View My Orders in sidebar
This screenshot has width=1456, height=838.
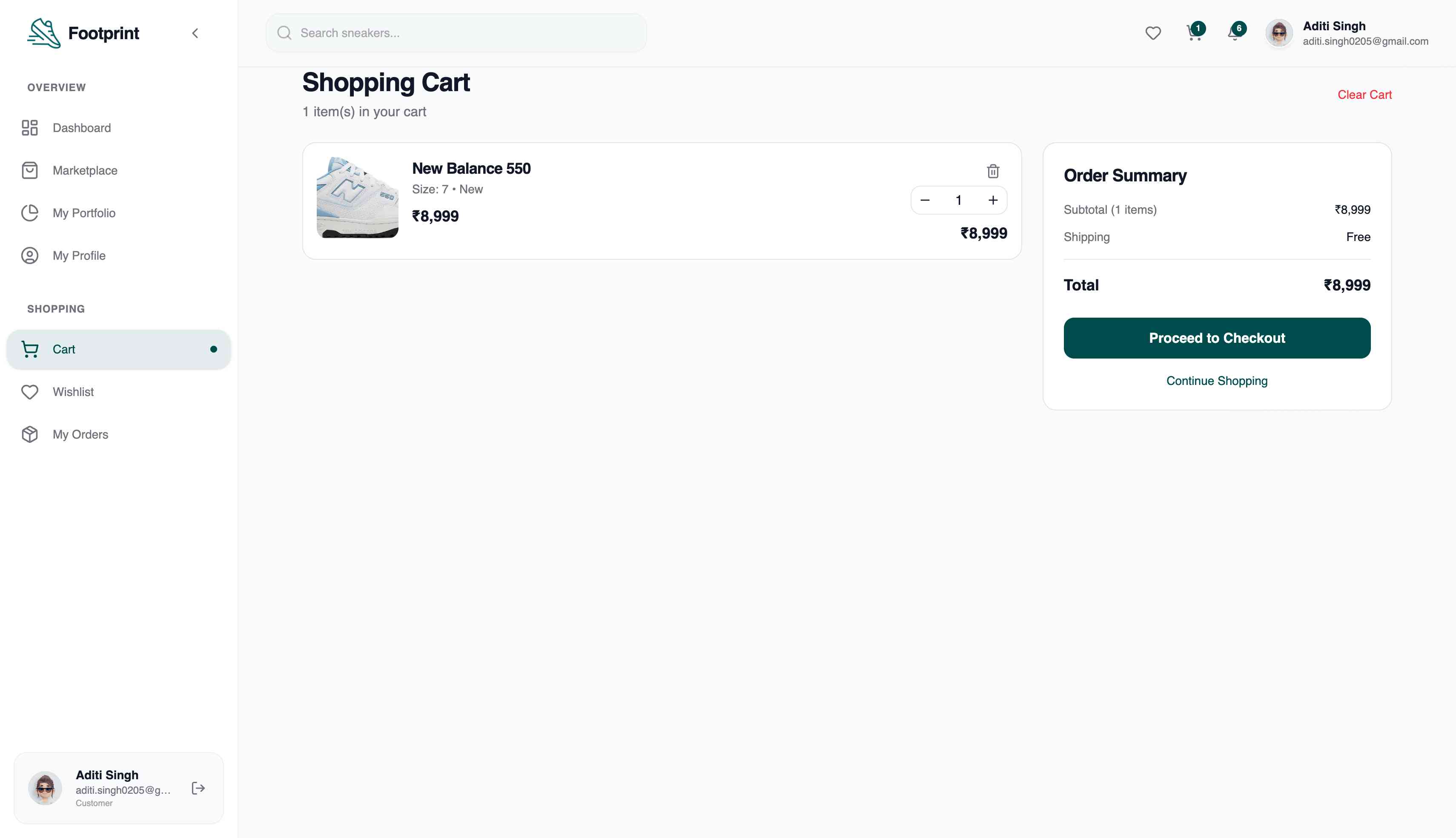pos(80,434)
